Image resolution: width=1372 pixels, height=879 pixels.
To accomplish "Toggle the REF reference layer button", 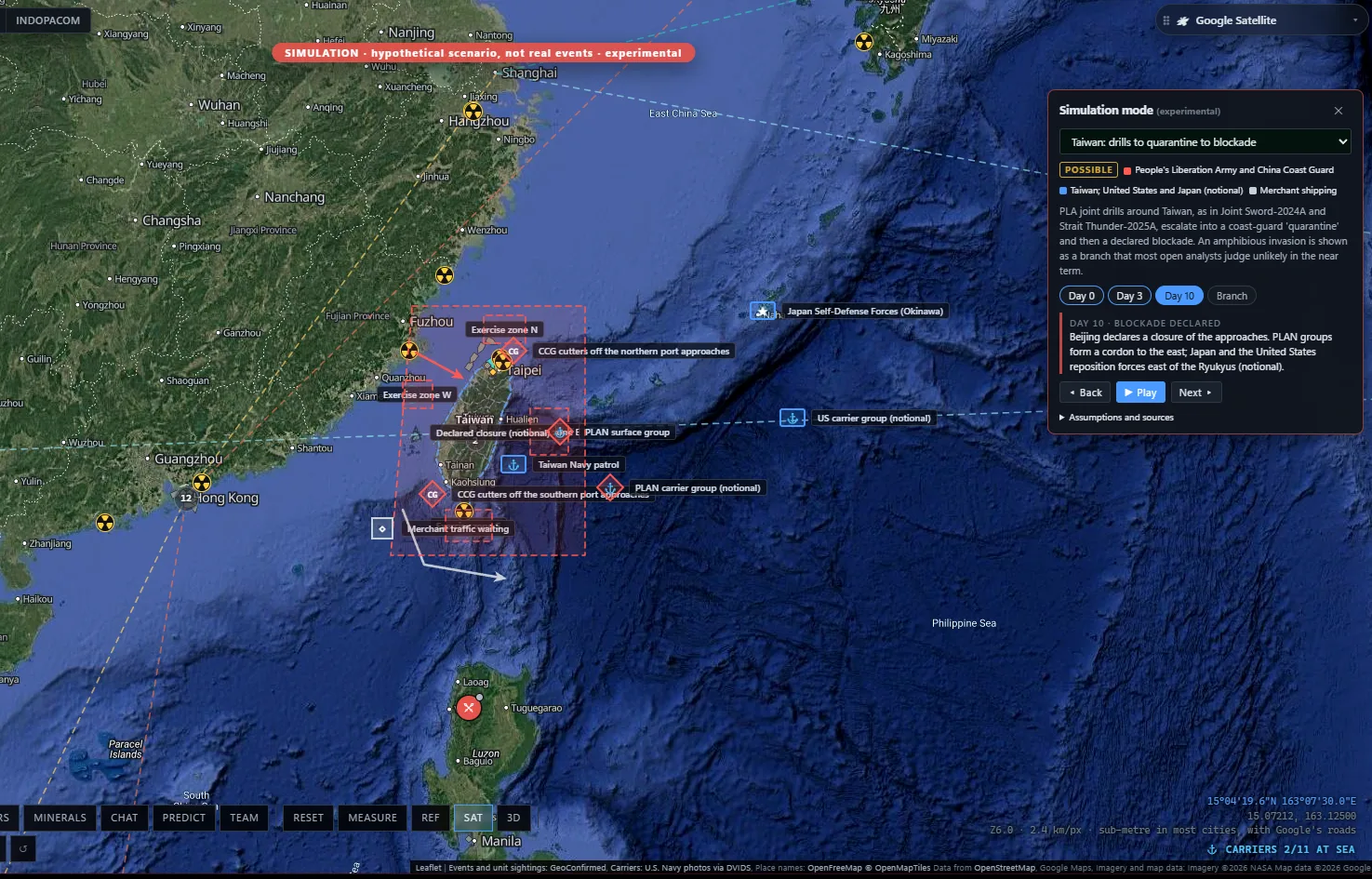I will (x=431, y=818).
